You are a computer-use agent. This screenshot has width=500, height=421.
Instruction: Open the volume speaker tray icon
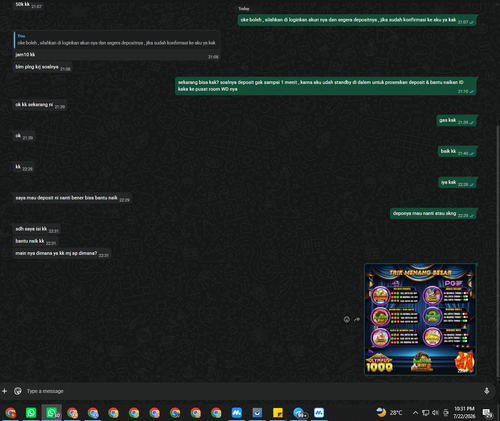[435, 413]
